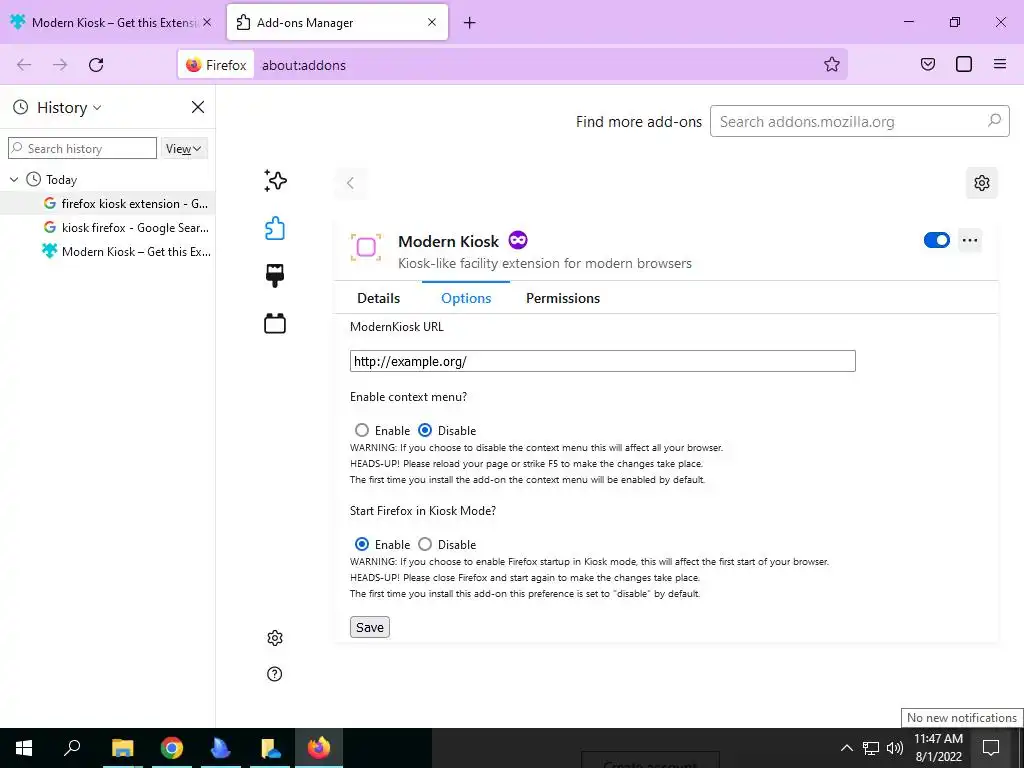The width and height of the screenshot is (1024, 768).
Task: Collapse the Today history group
Action: 14,179
